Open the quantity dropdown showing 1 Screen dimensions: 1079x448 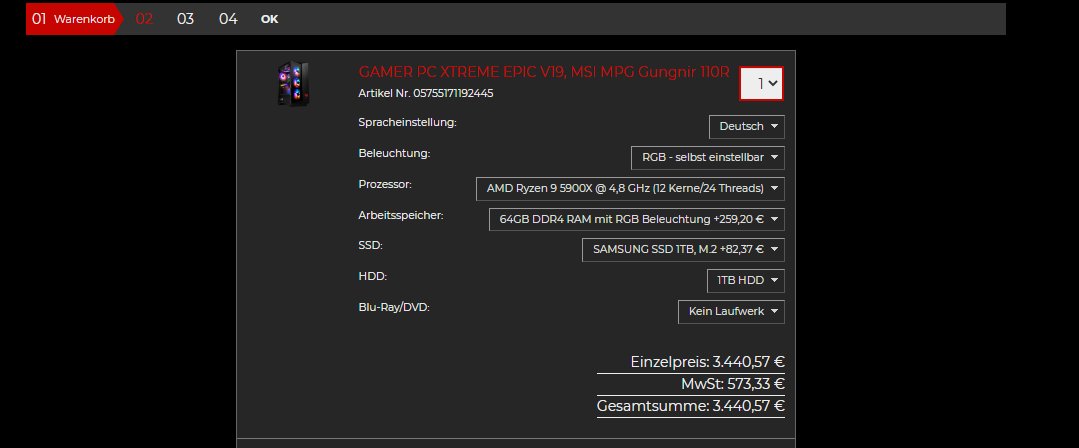tap(761, 83)
